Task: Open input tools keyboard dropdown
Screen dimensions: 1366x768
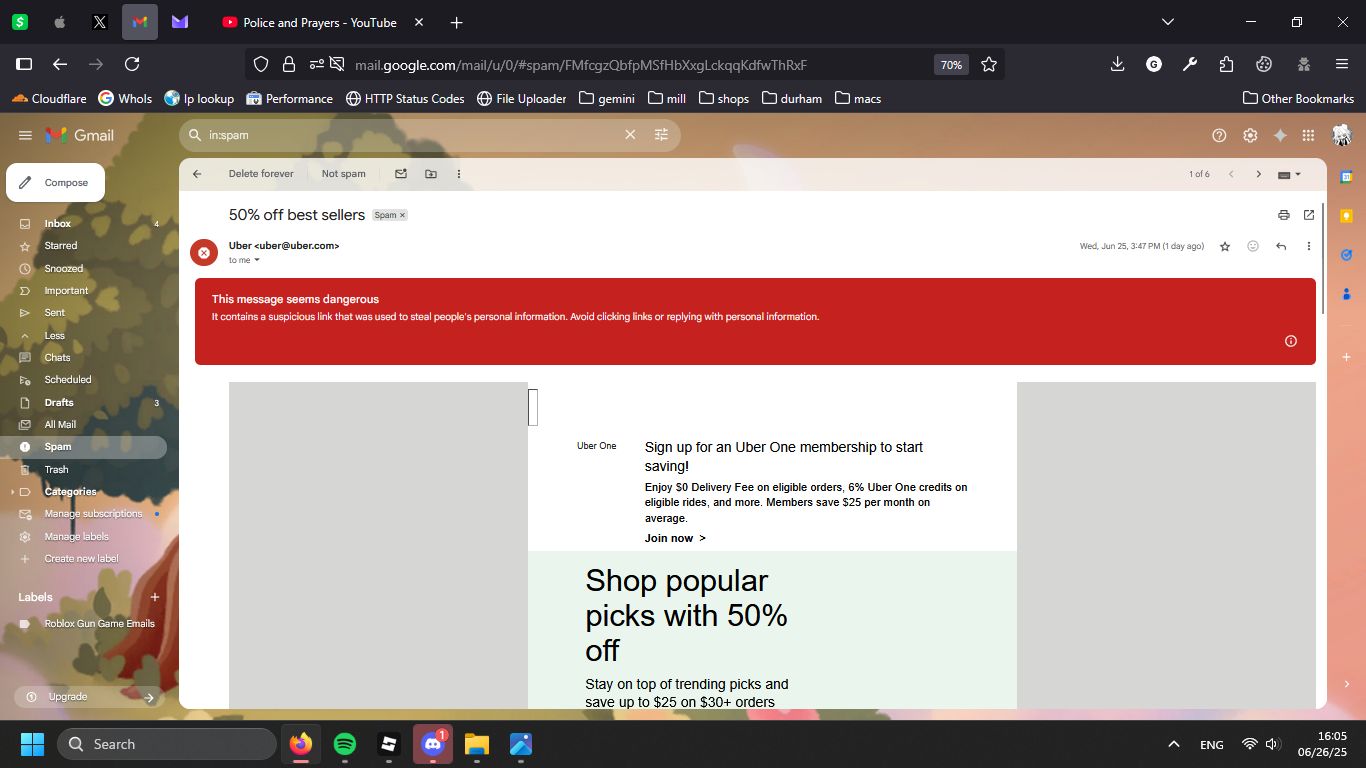Action: pyautogui.click(x=1290, y=174)
